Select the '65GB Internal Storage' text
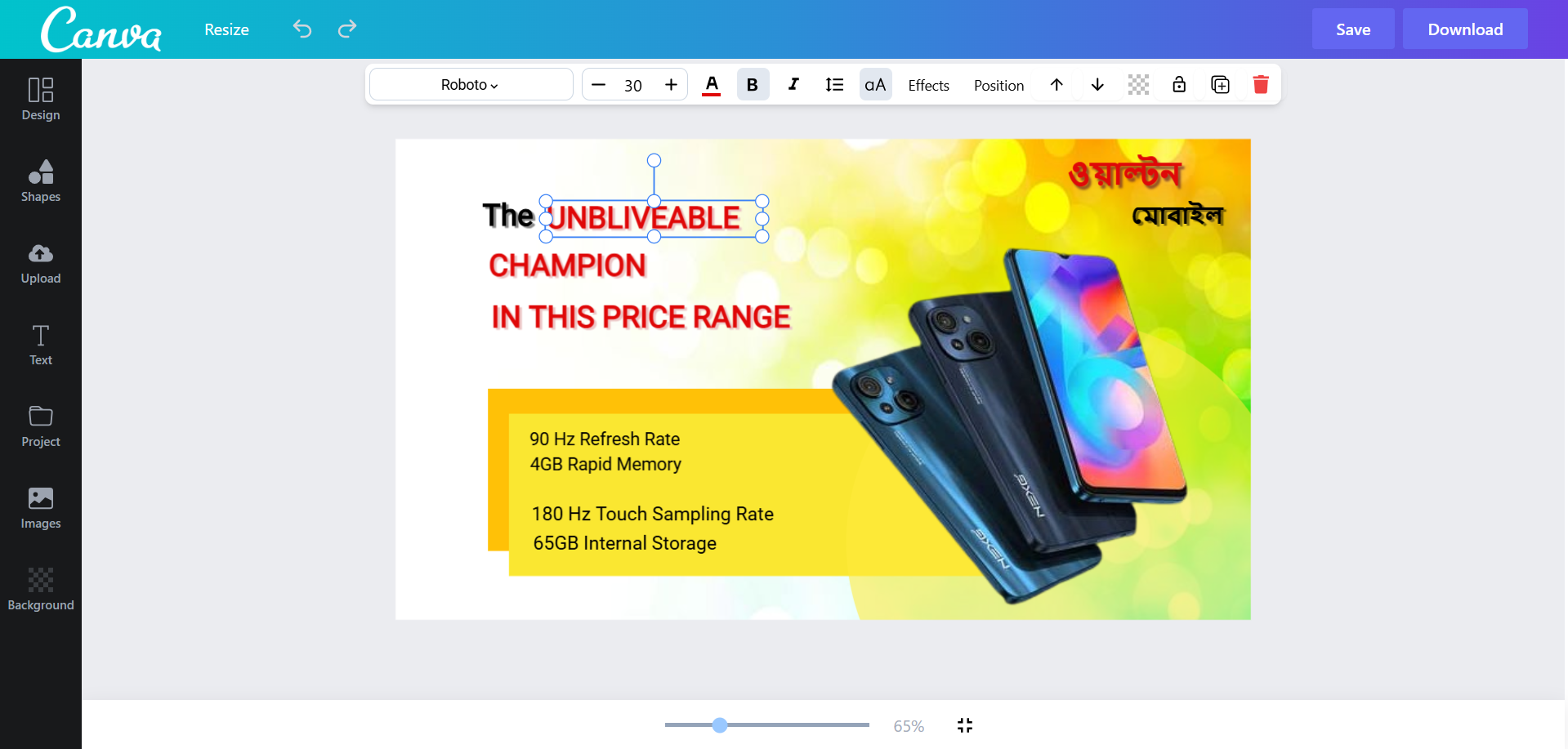 [625, 543]
